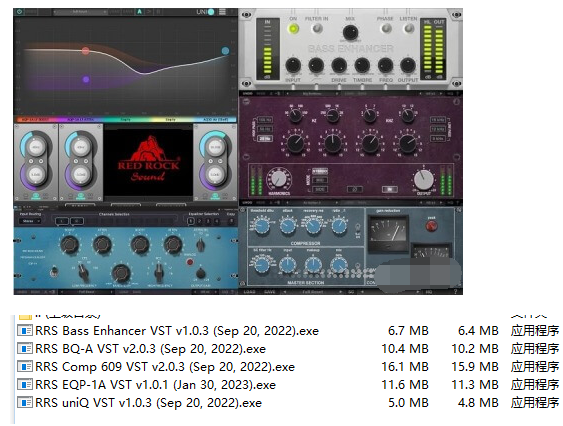The width and height of the screenshot is (563, 426).
Task: Select the R channel button on EQP-1A
Action: 76,221
